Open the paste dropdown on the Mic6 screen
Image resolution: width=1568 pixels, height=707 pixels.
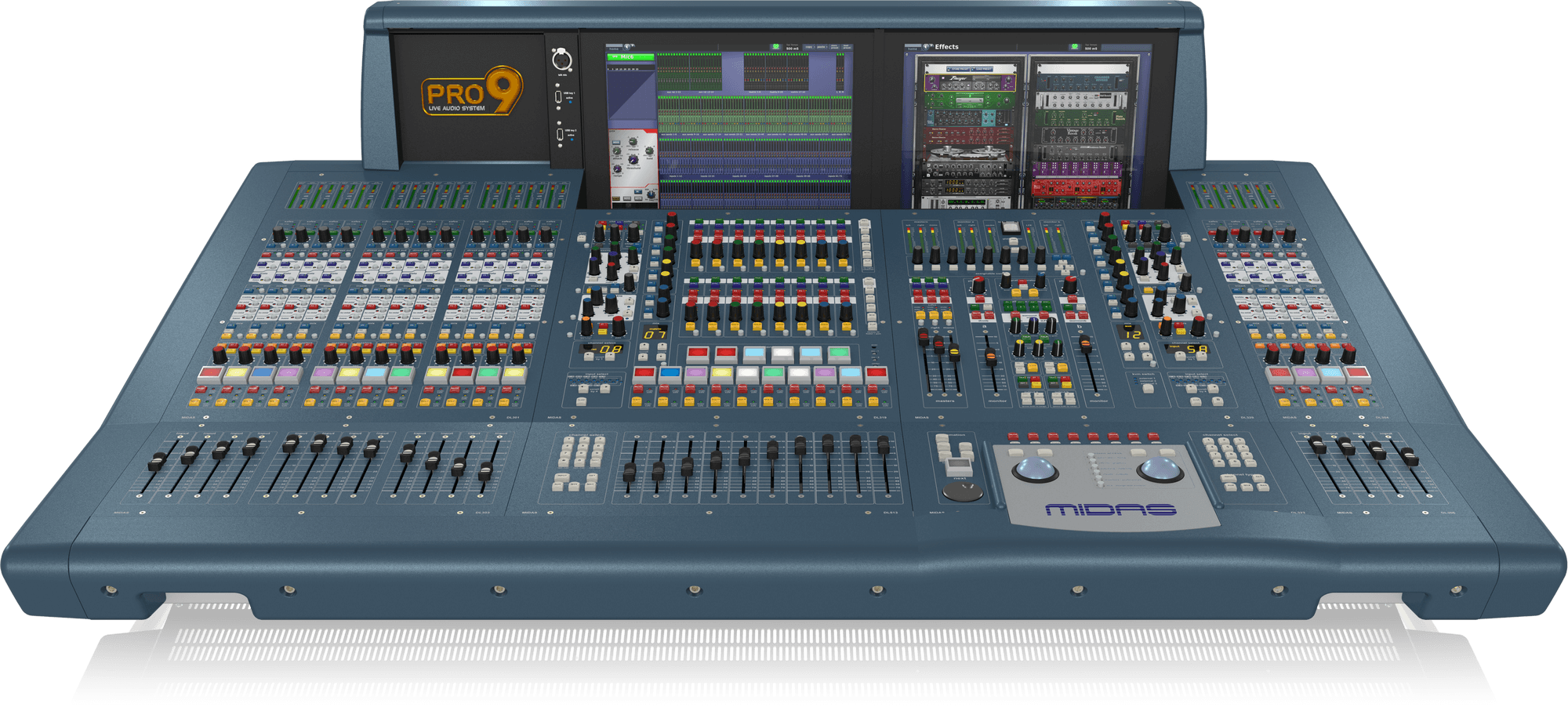(823, 46)
